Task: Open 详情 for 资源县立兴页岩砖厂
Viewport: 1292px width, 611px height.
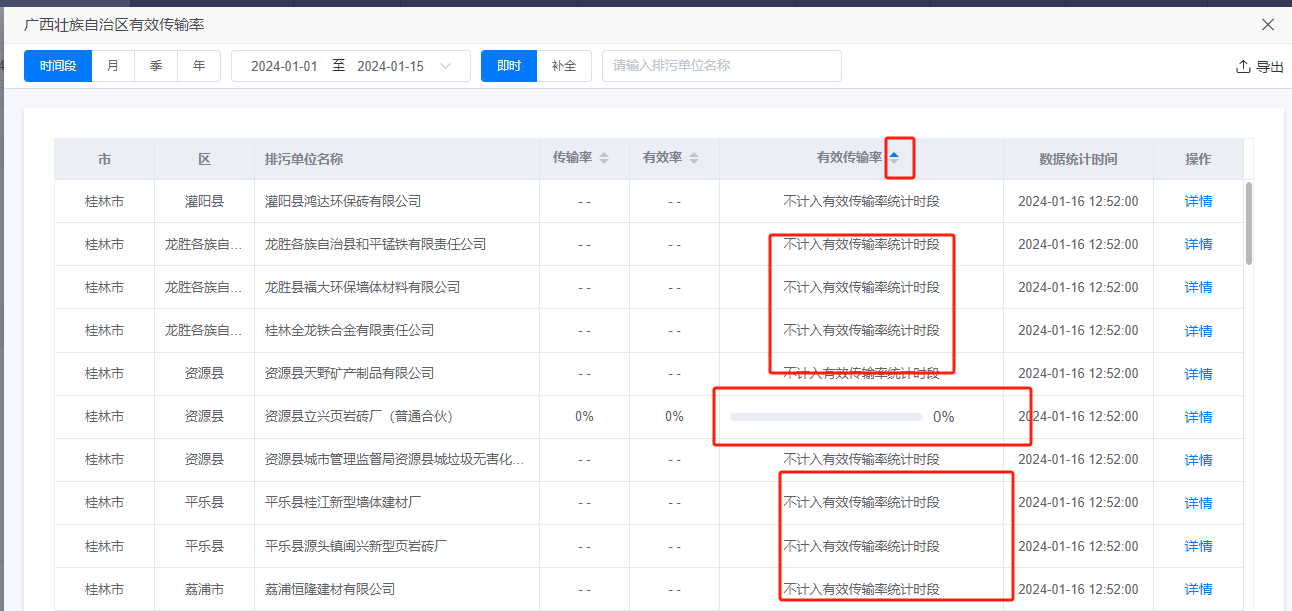Action: 1198,416
